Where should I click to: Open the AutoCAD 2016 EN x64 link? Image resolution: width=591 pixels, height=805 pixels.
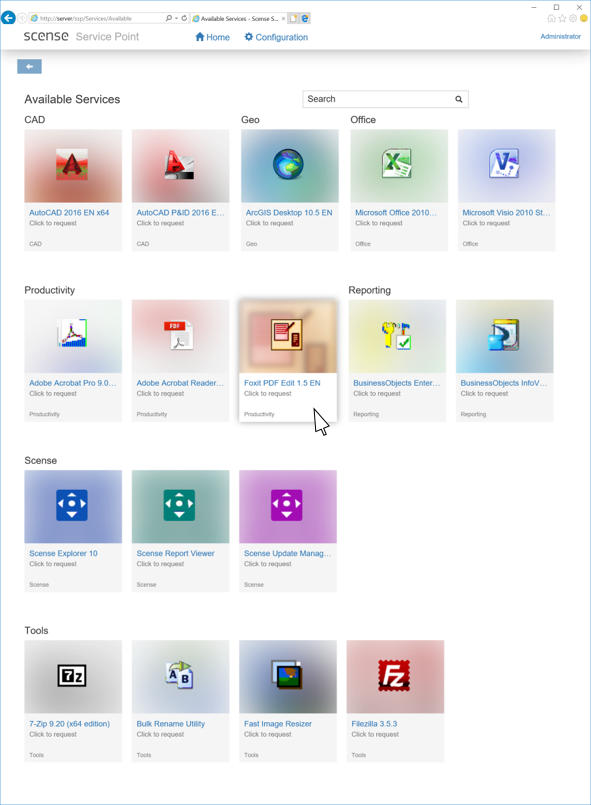(x=69, y=213)
